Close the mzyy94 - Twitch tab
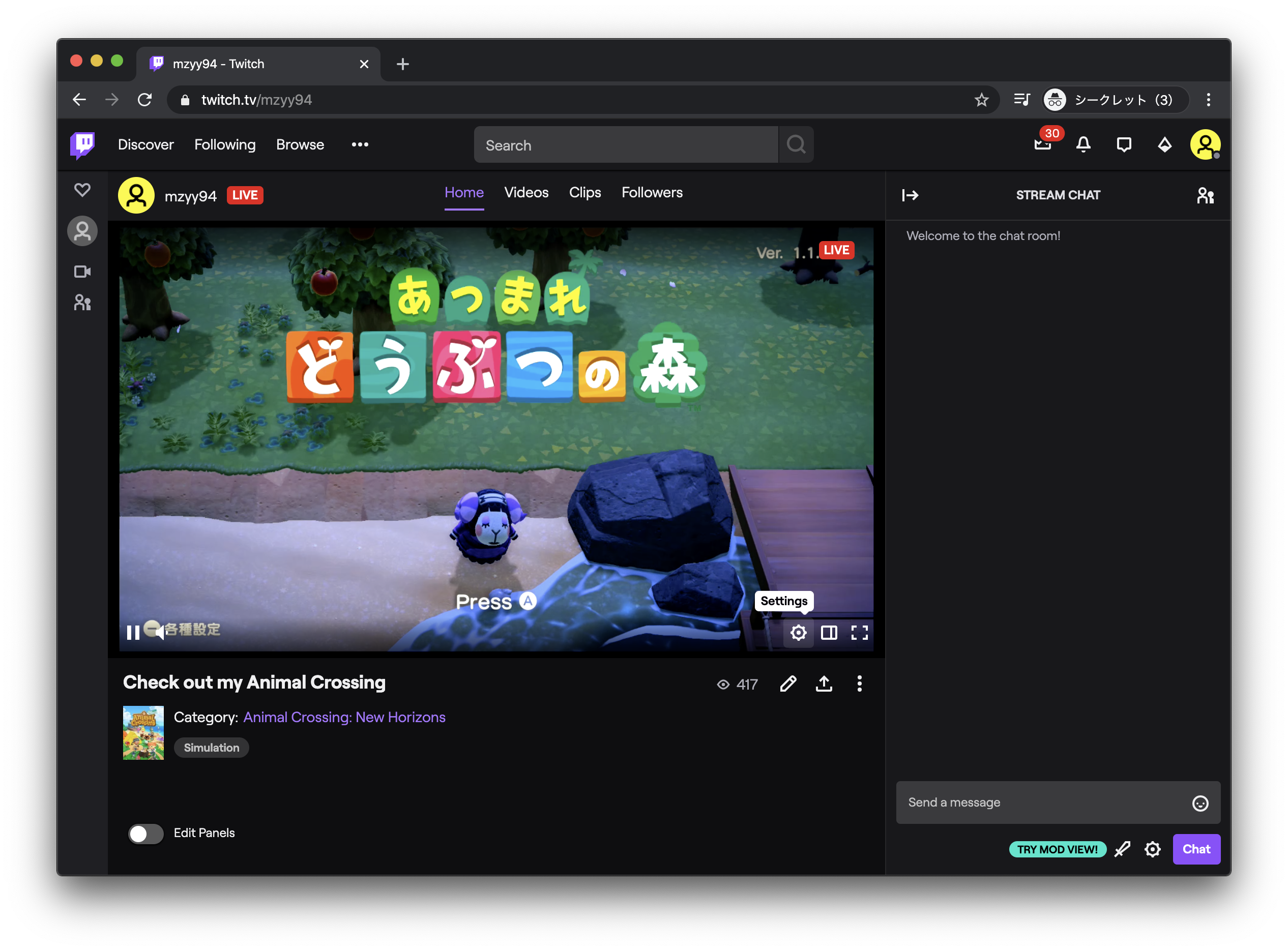The height and width of the screenshot is (951, 1288). point(364,64)
